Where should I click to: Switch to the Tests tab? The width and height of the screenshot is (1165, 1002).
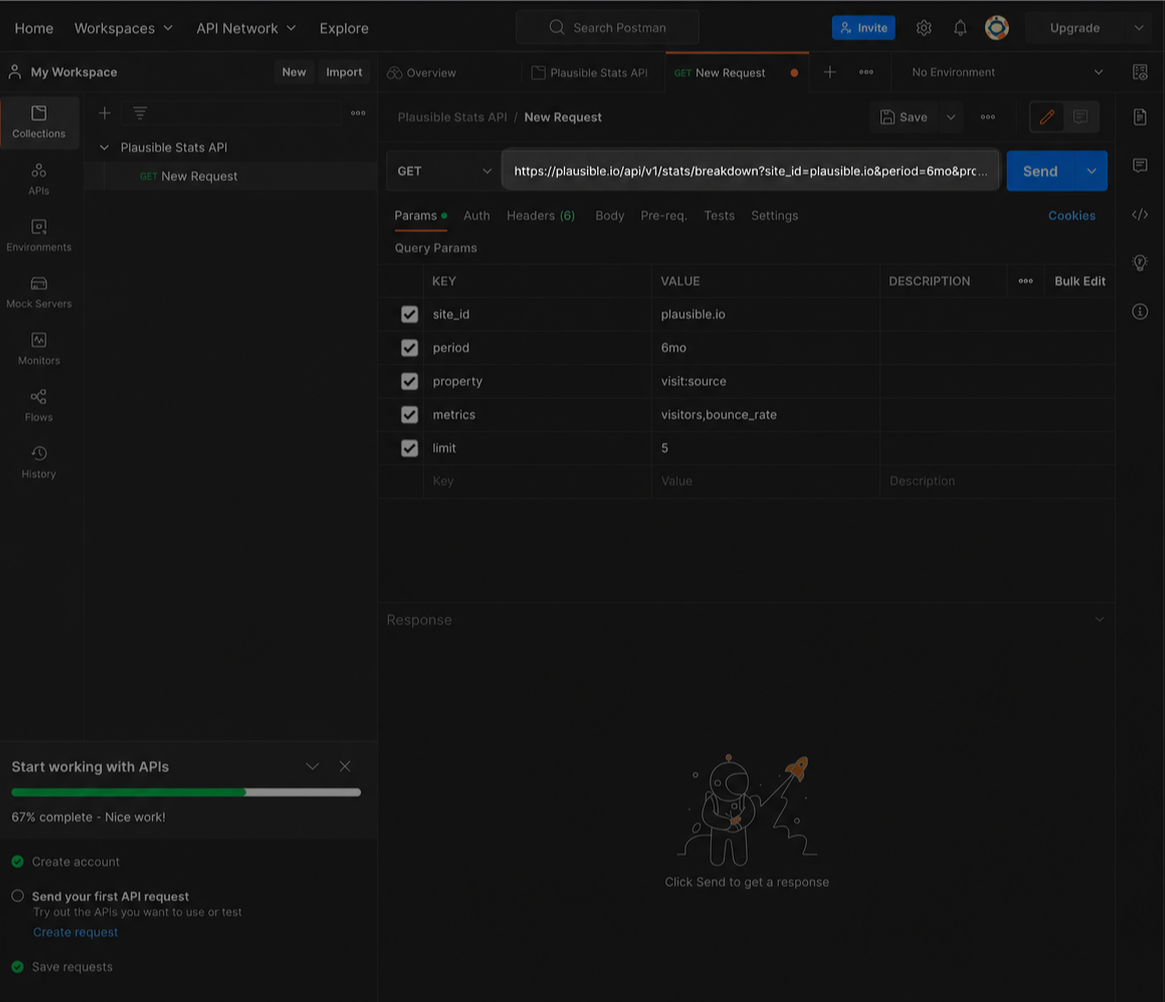719,215
